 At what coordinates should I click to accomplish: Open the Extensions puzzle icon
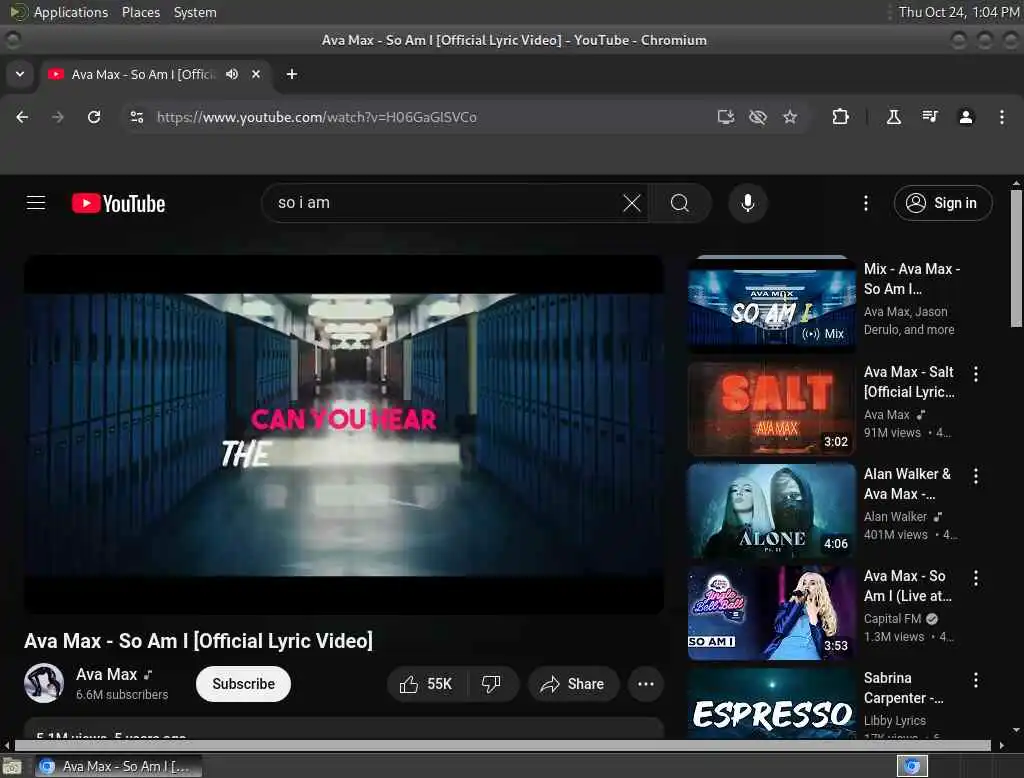click(x=840, y=117)
